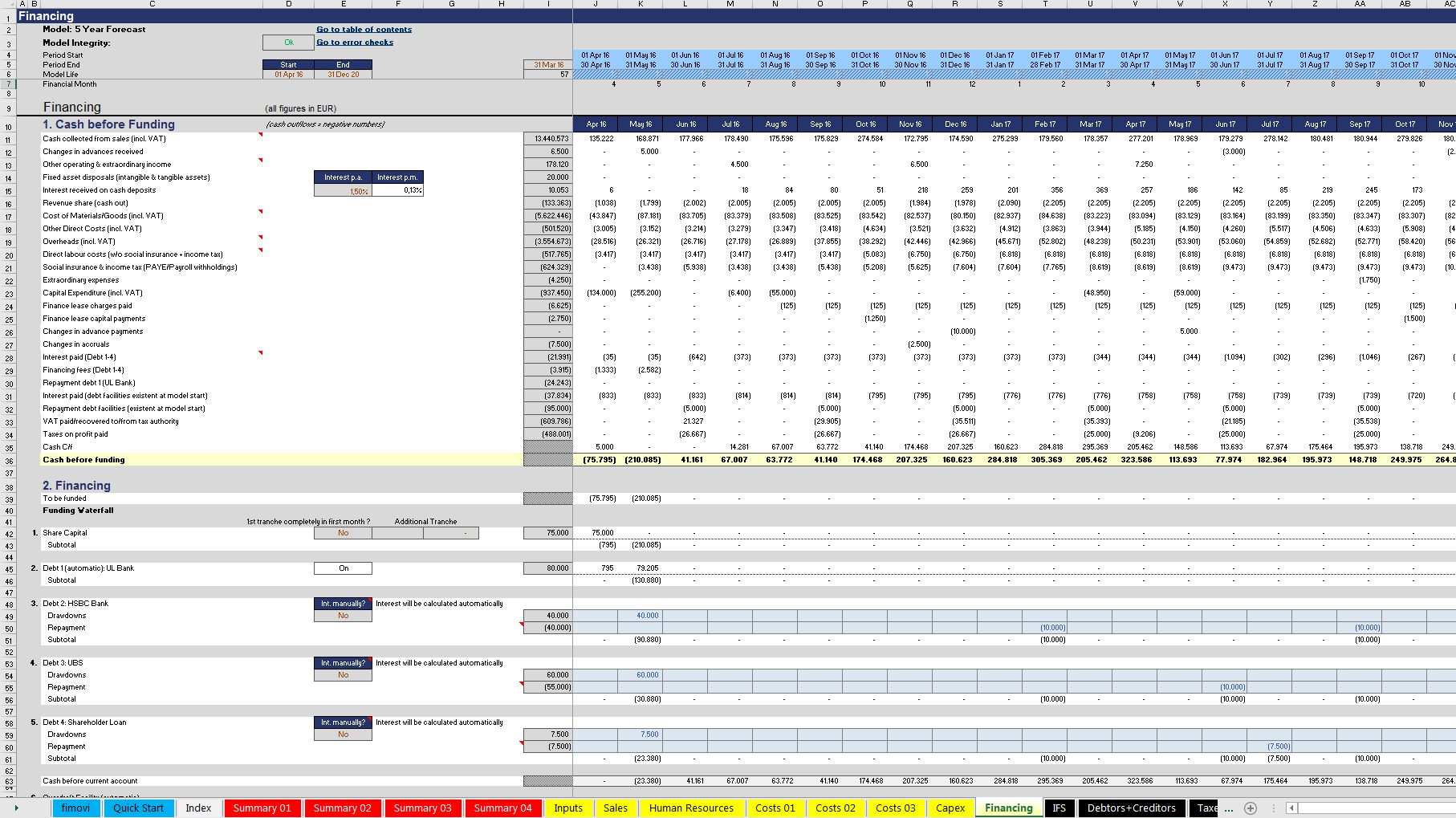Click the Interest p.a. header cell

[343, 177]
